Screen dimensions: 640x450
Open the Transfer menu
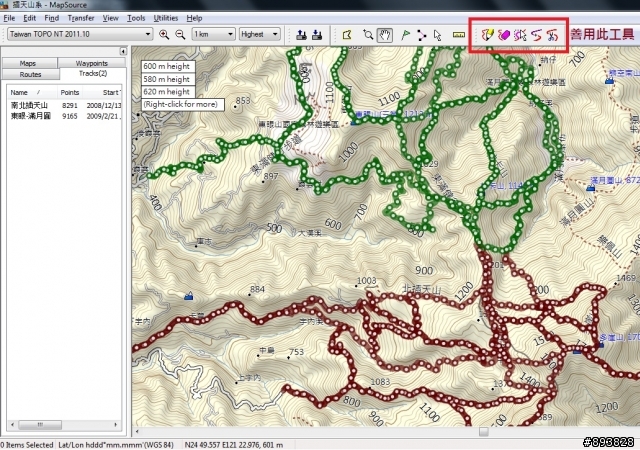pyautogui.click(x=81, y=18)
